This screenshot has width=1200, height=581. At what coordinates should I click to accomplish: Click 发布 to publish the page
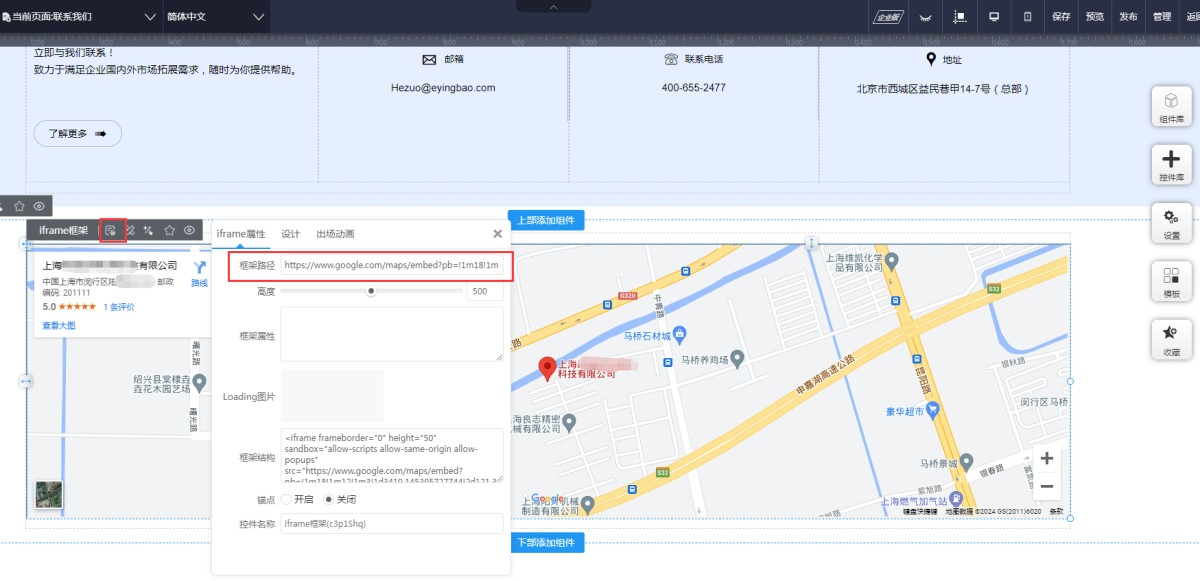(x=1128, y=17)
